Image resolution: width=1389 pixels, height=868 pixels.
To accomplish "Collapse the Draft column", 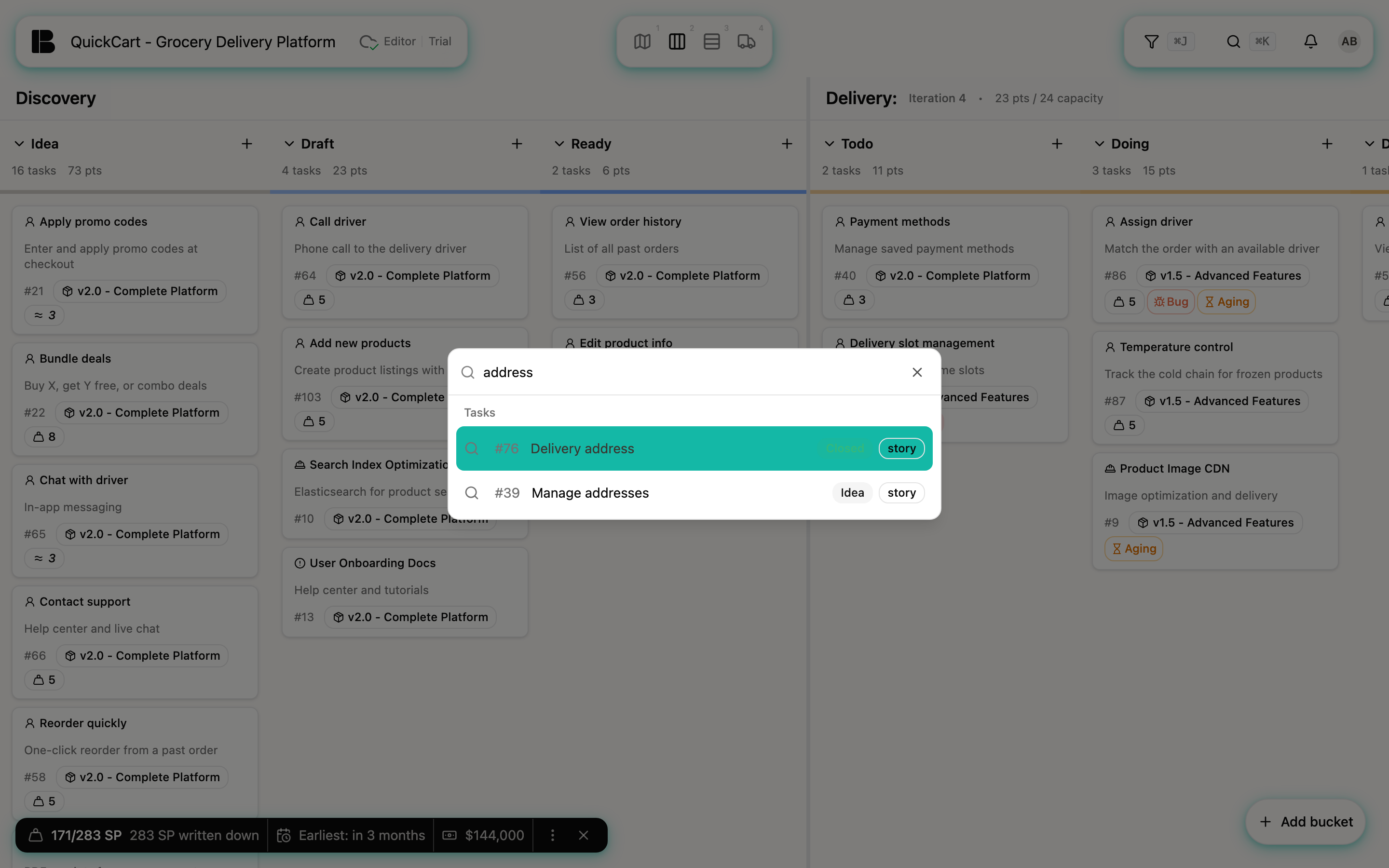I will click(289, 144).
